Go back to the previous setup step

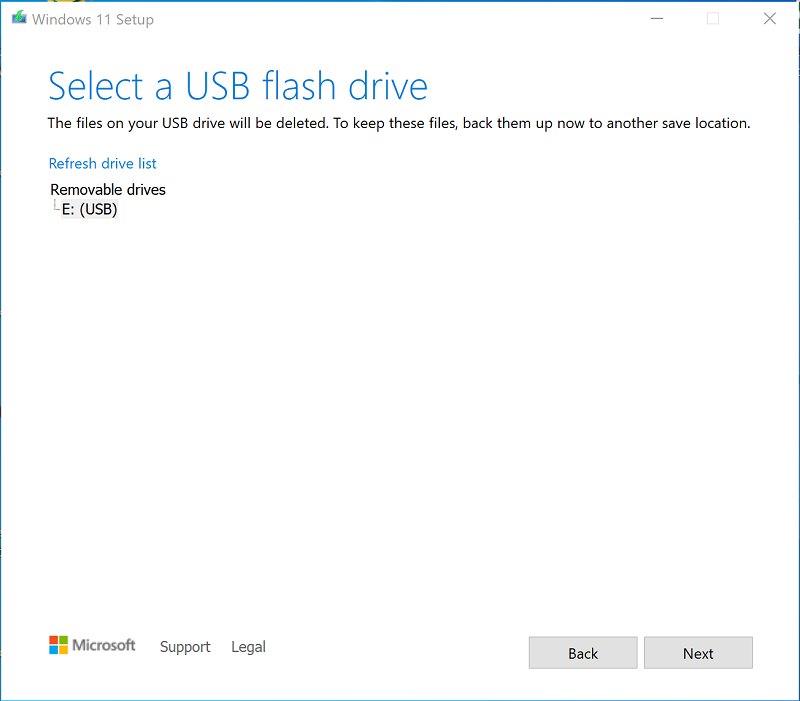click(582, 652)
